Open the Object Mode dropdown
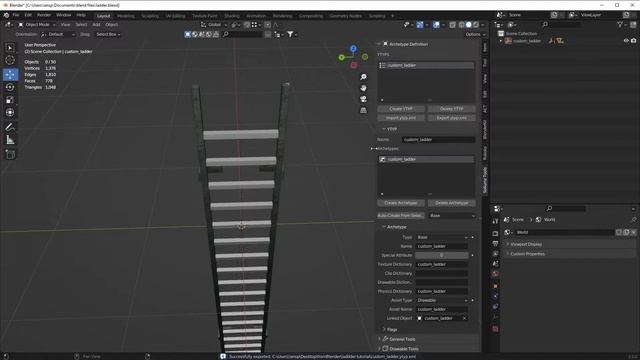This screenshot has height=360, width=640. pyautogui.click(x=37, y=25)
